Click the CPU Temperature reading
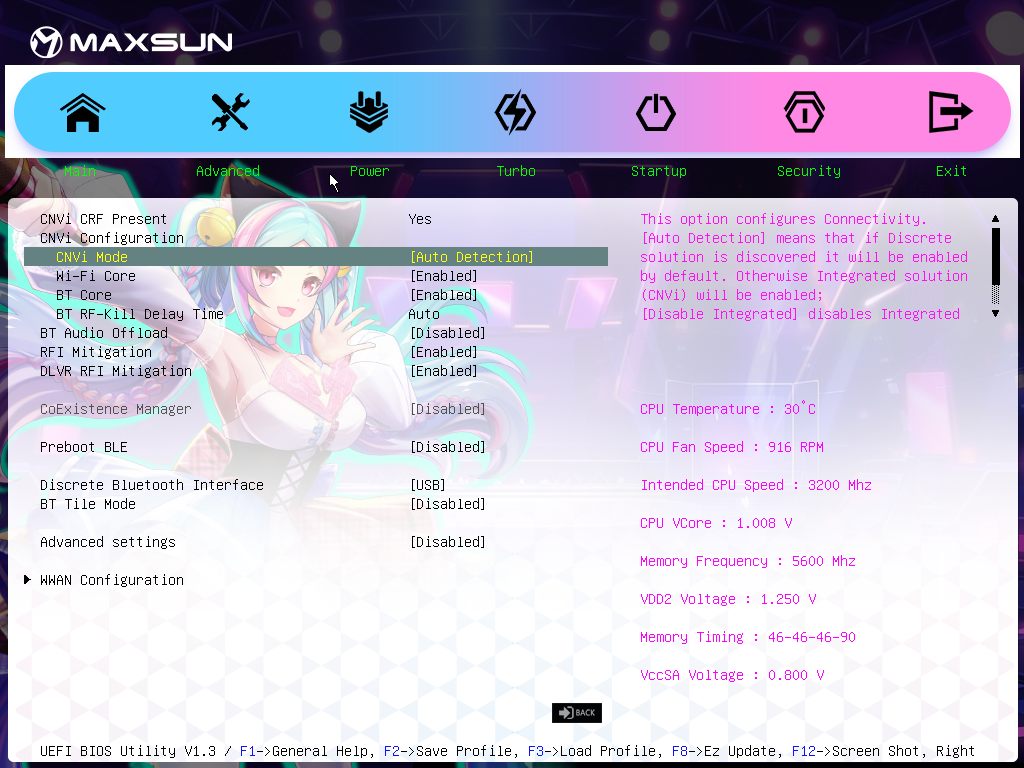This screenshot has width=1024, height=768. pyautogui.click(x=728, y=409)
